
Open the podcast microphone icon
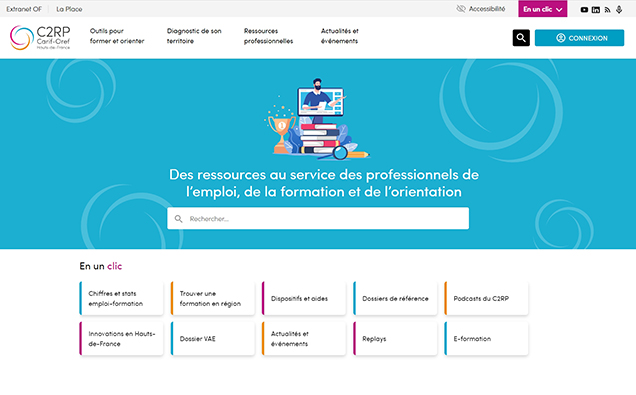pyautogui.click(x=619, y=9)
